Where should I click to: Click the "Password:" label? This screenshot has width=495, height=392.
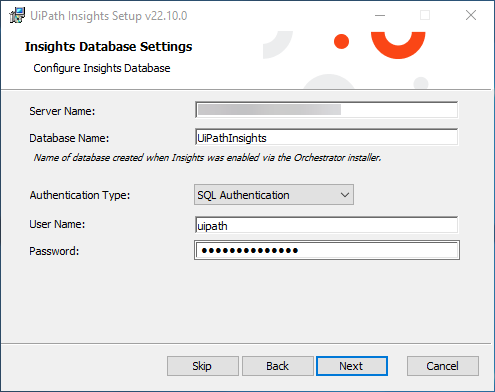[54, 251]
